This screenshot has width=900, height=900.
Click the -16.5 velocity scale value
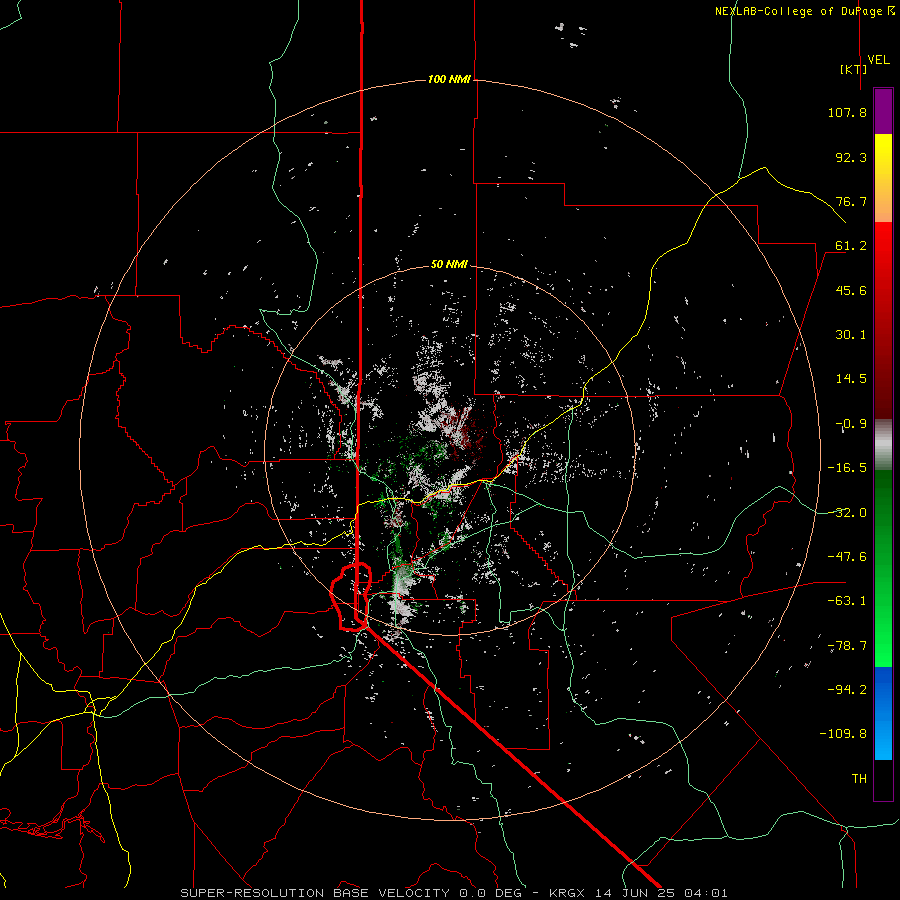click(x=847, y=468)
